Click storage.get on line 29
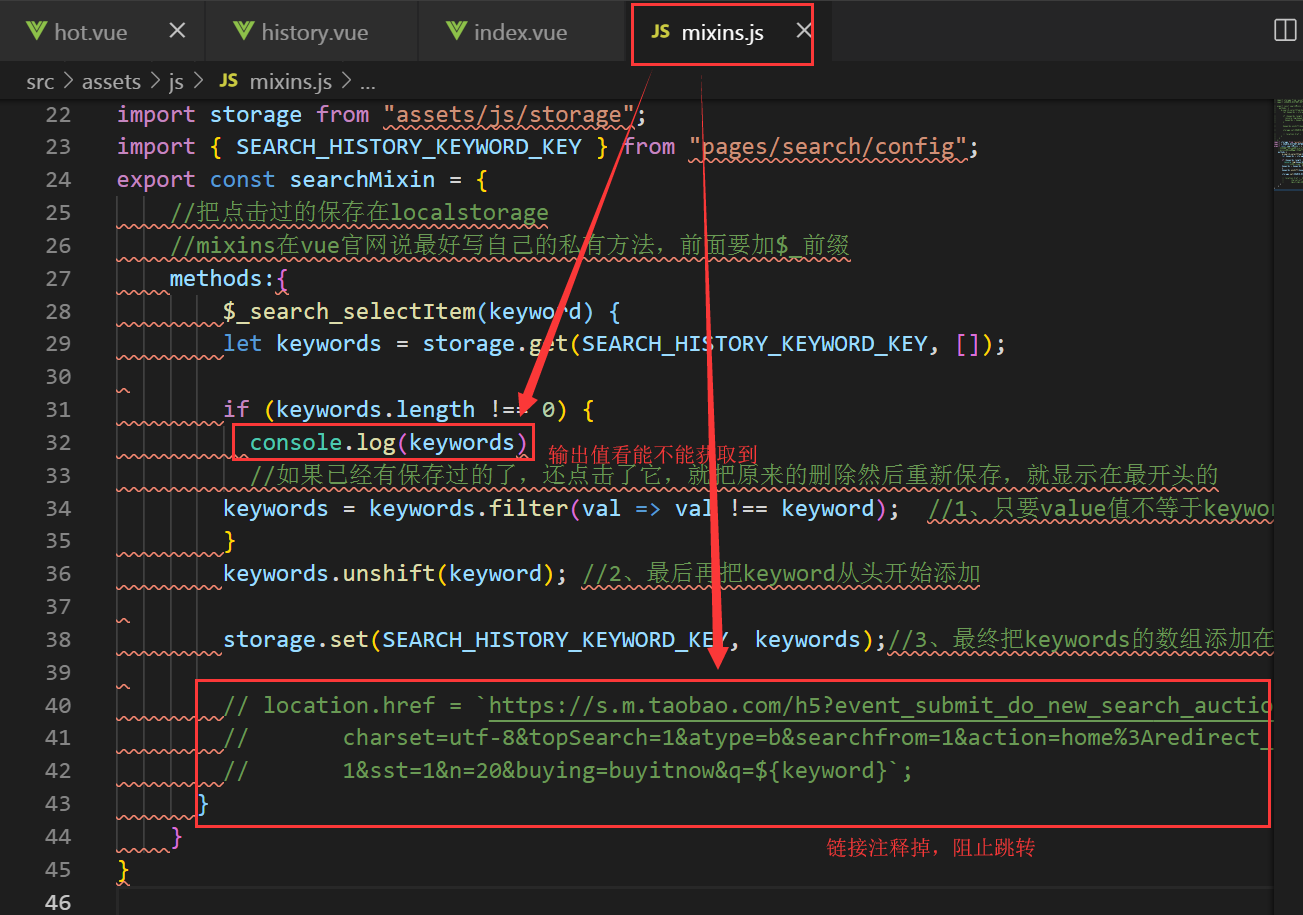The image size is (1303, 915). pyautogui.click(x=495, y=344)
